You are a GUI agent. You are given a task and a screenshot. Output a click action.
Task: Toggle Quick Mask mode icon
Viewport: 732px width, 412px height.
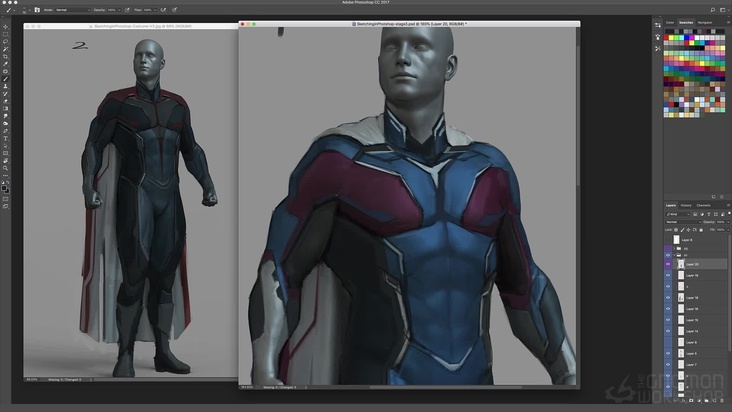click(x=6, y=199)
